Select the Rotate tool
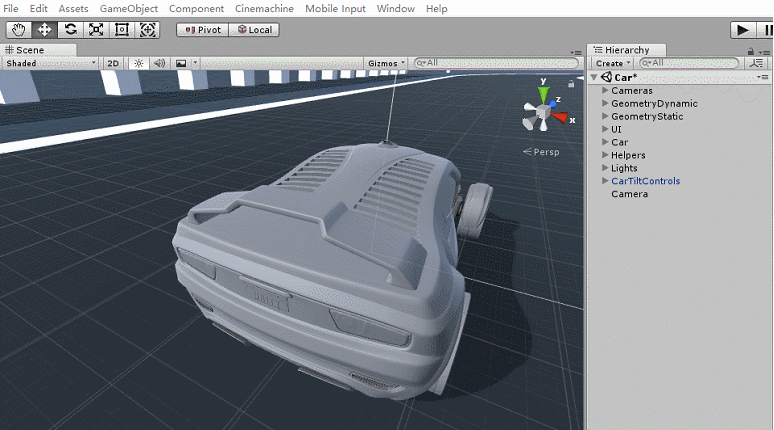The image size is (774, 430). pos(71,30)
